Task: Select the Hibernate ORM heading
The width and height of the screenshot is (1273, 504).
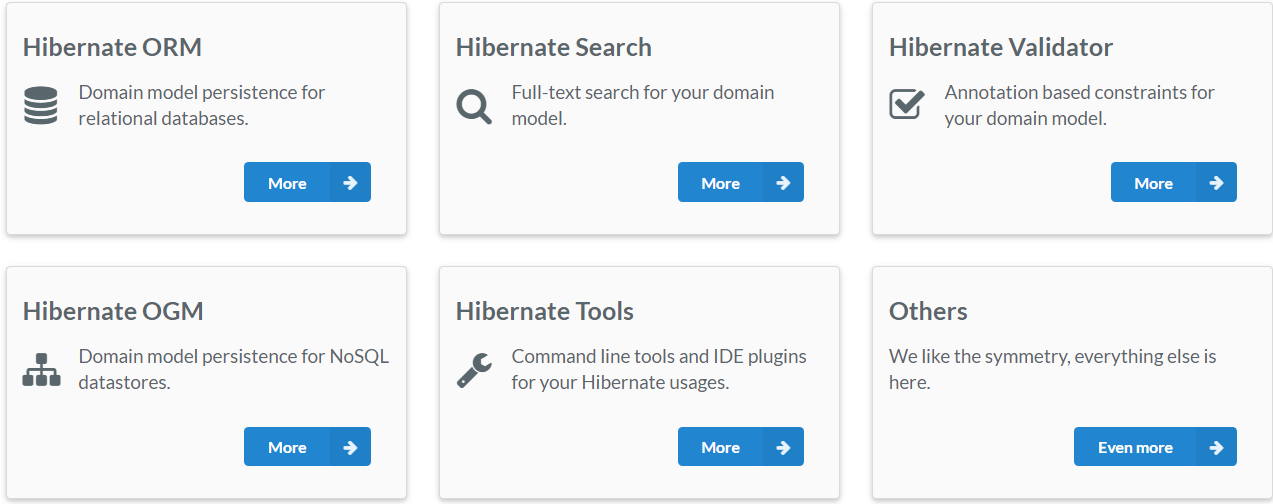Action: coord(112,47)
